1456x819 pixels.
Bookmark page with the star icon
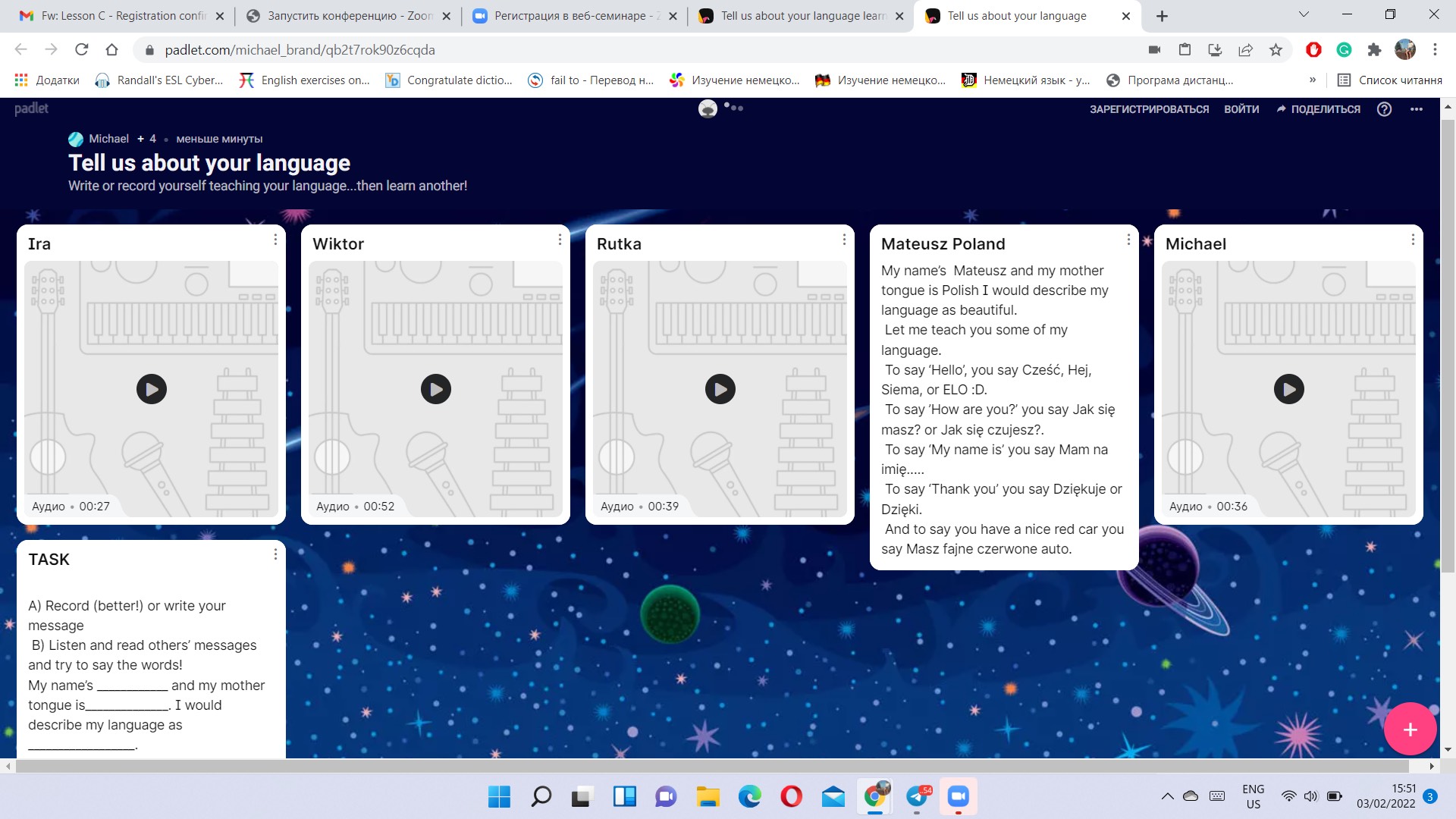1276,50
